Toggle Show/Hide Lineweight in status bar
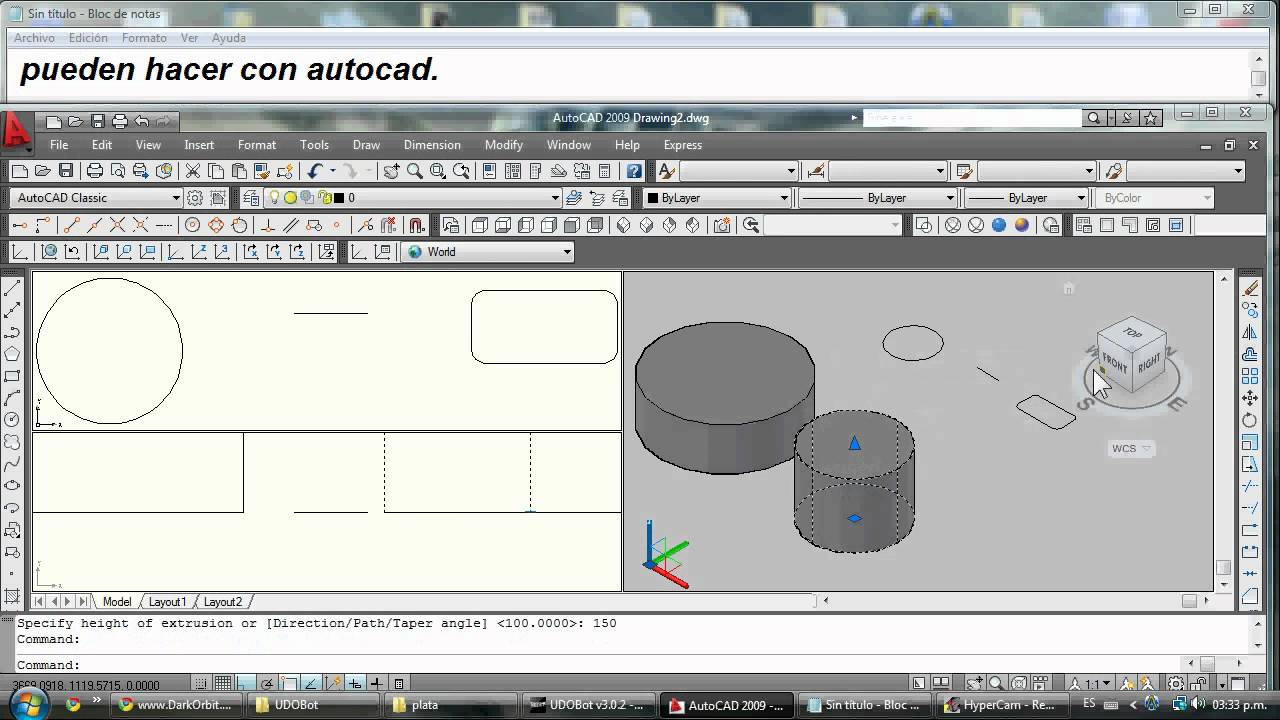 377,684
